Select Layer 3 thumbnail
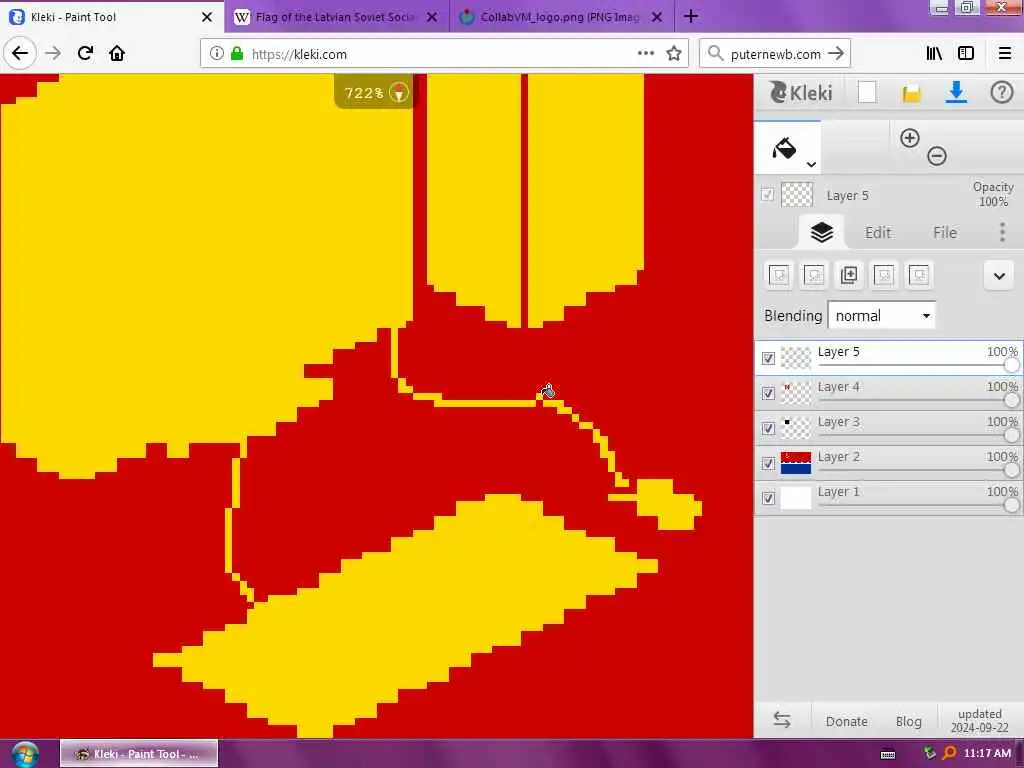This screenshot has height=768, width=1024. tap(795, 428)
